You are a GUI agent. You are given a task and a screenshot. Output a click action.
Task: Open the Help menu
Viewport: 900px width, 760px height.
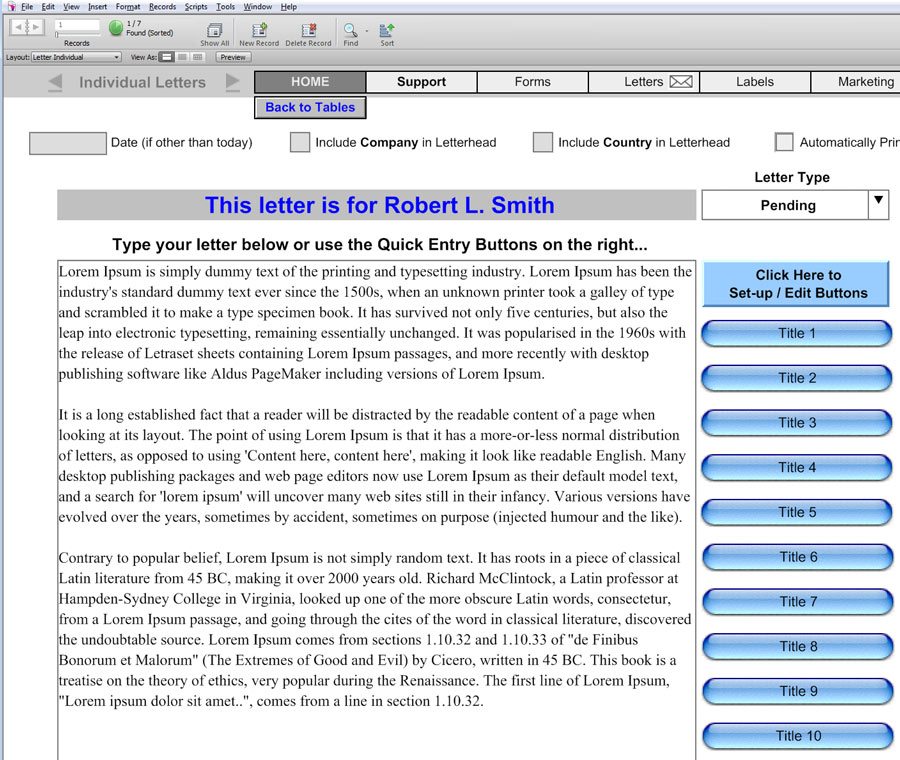click(288, 7)
